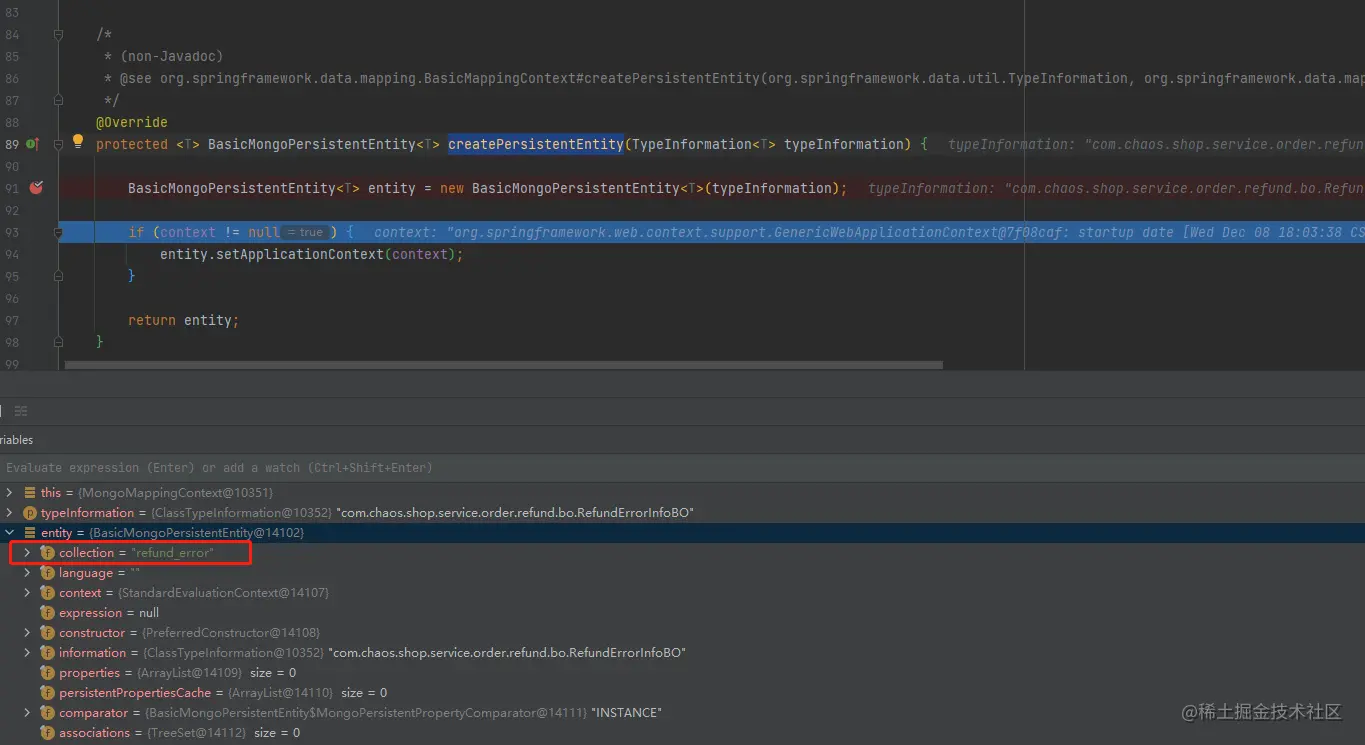Click the parameter icon beside typeInformation
Screen dimensions: 1365x745
(29, 513)
